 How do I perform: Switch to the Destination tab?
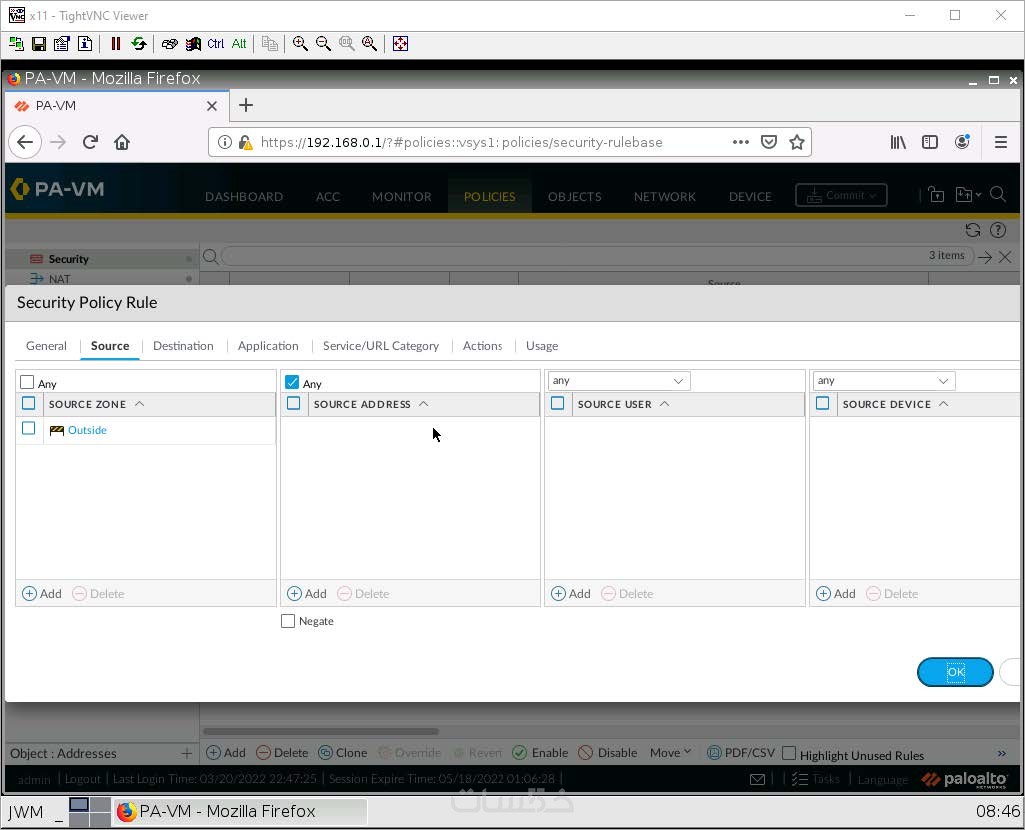pos(183,346)
